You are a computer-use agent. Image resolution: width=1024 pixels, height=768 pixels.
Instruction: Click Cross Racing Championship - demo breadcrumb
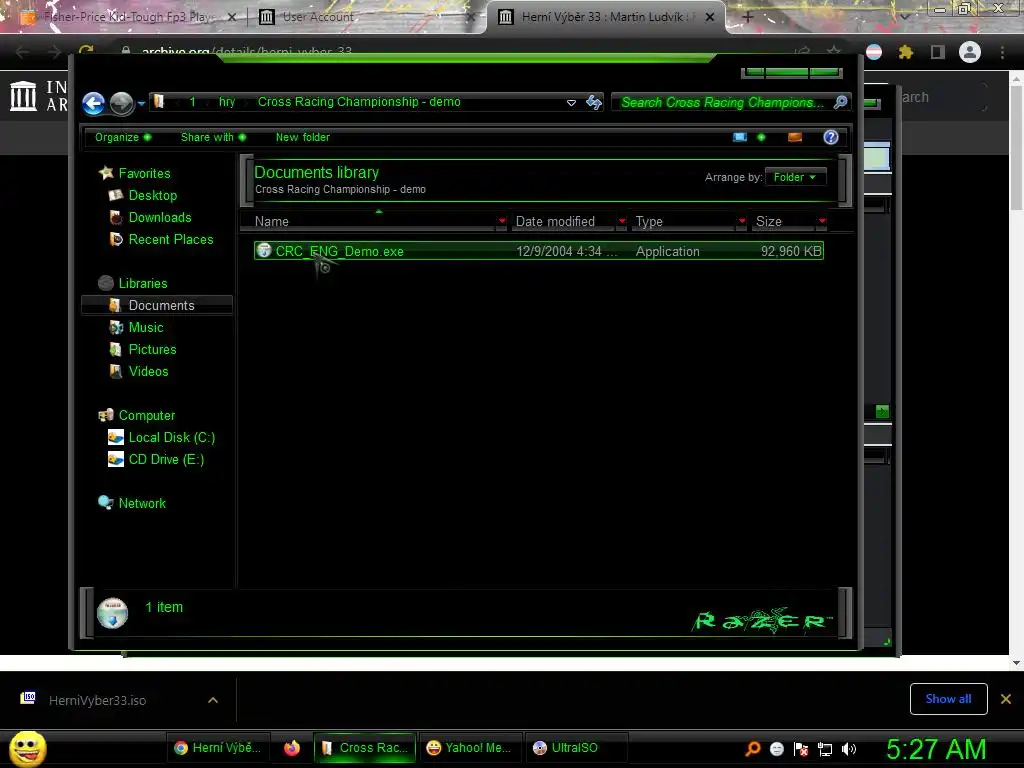click(359, 102)
